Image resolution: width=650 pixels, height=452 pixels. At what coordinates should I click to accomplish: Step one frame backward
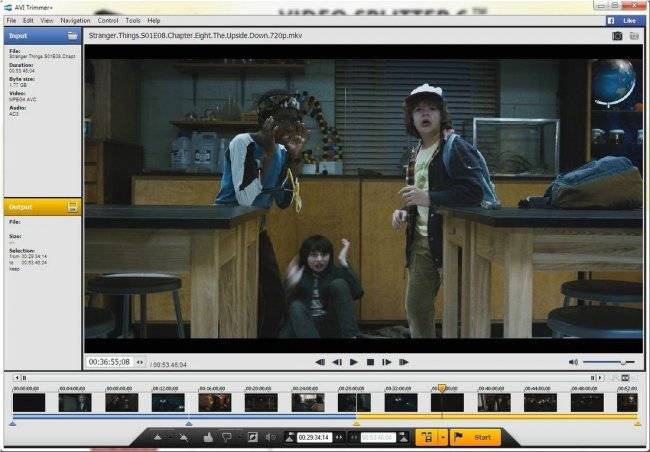tap(337, 362)
